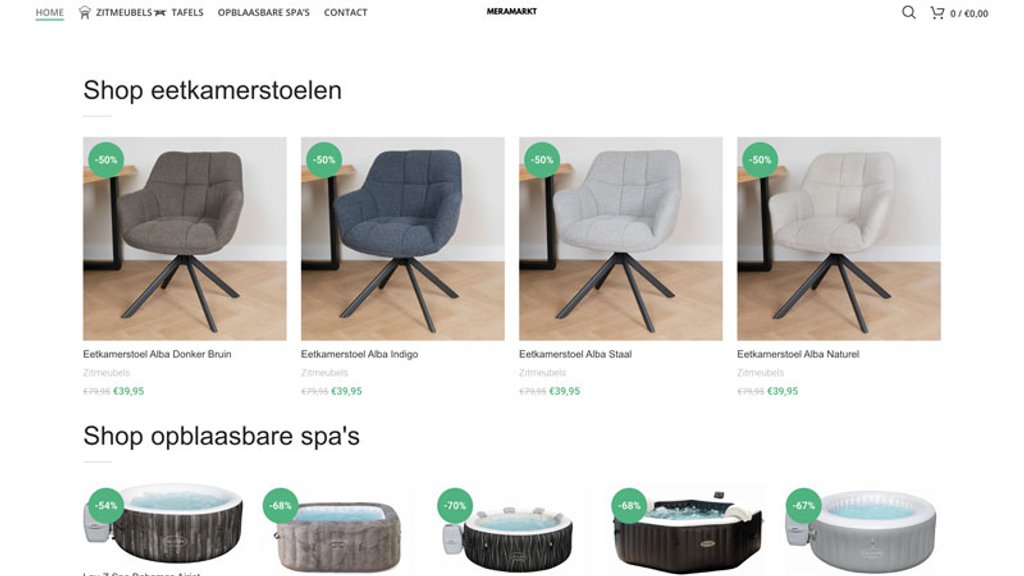Viewport: 1024px width, 576px height.
Task: Go to the Home menu item
Action: [50, 12]
